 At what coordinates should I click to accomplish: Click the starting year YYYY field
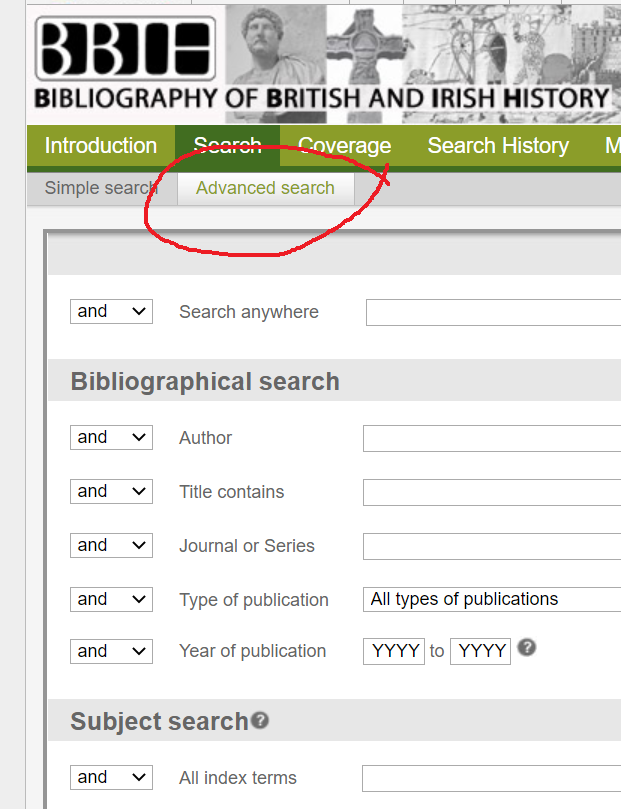click(x=394, y=652)
